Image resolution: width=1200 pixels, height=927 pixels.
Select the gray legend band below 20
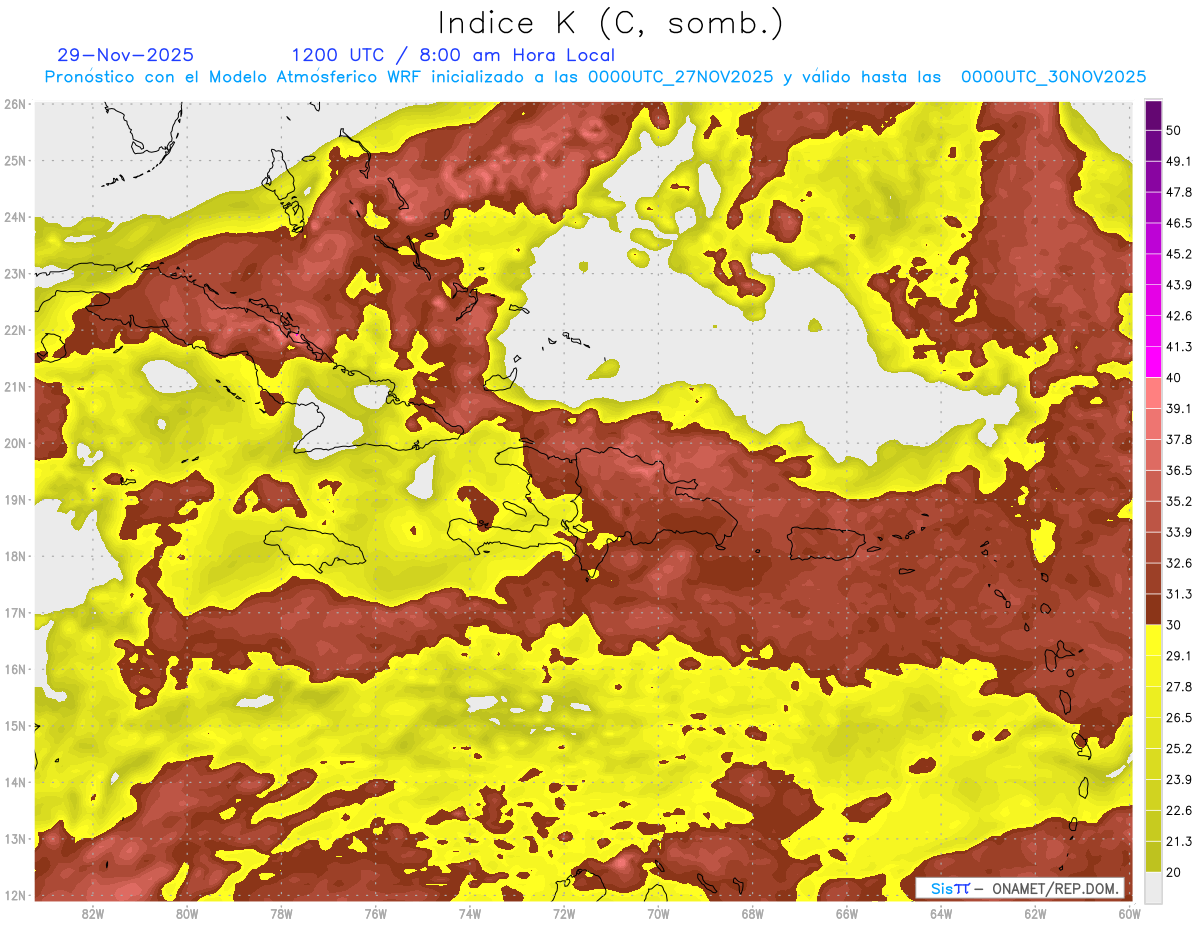(x=1153, y=886)
